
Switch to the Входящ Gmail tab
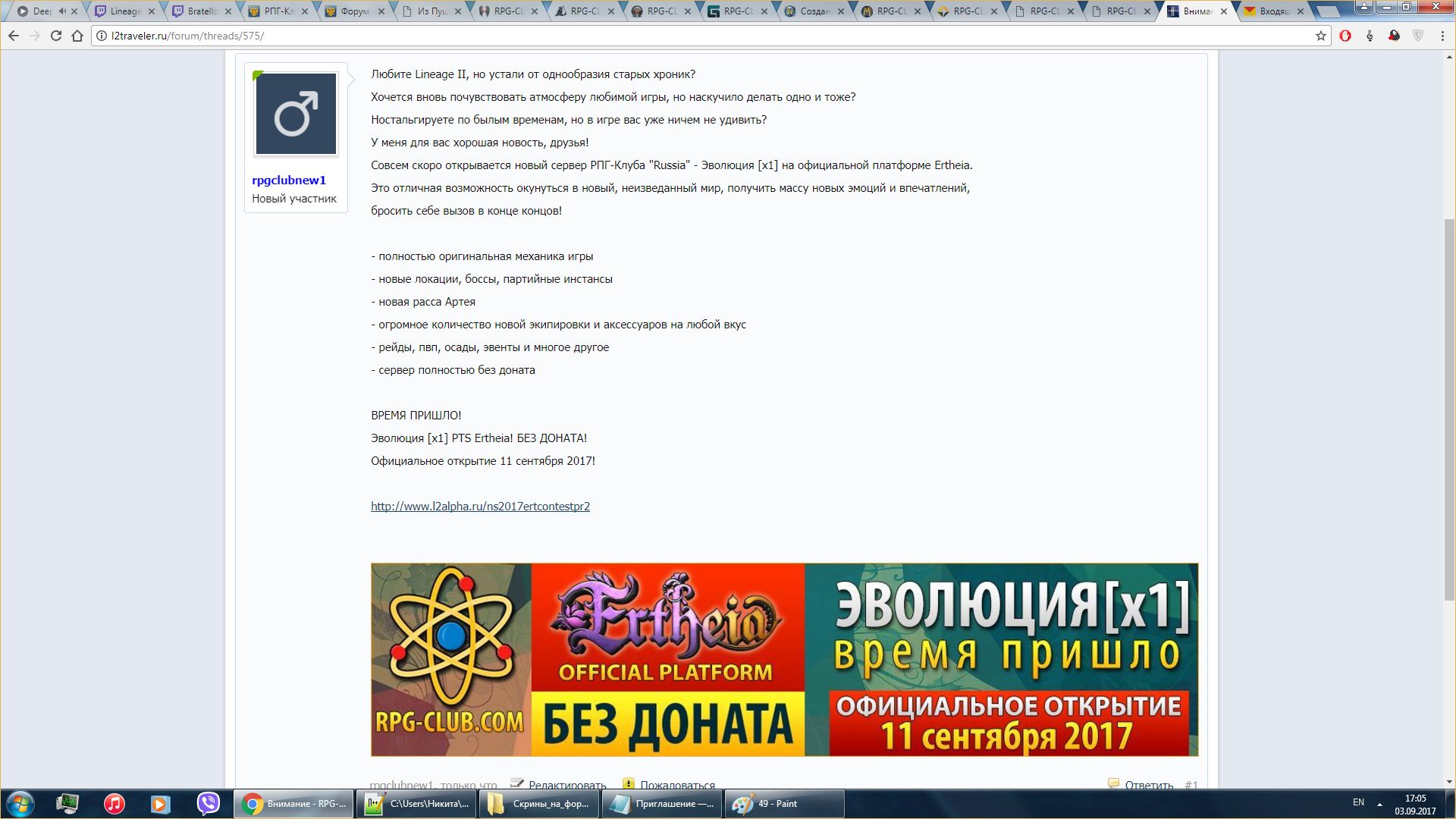click(1274, 11)
